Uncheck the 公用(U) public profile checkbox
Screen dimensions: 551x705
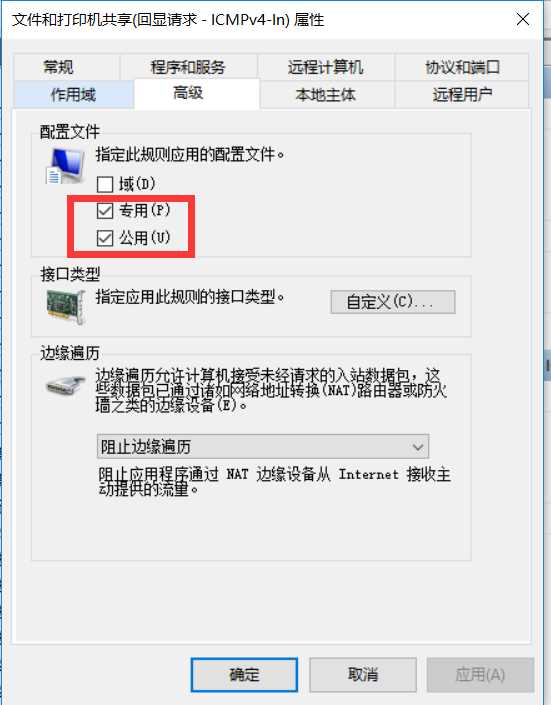coord(105,238)
